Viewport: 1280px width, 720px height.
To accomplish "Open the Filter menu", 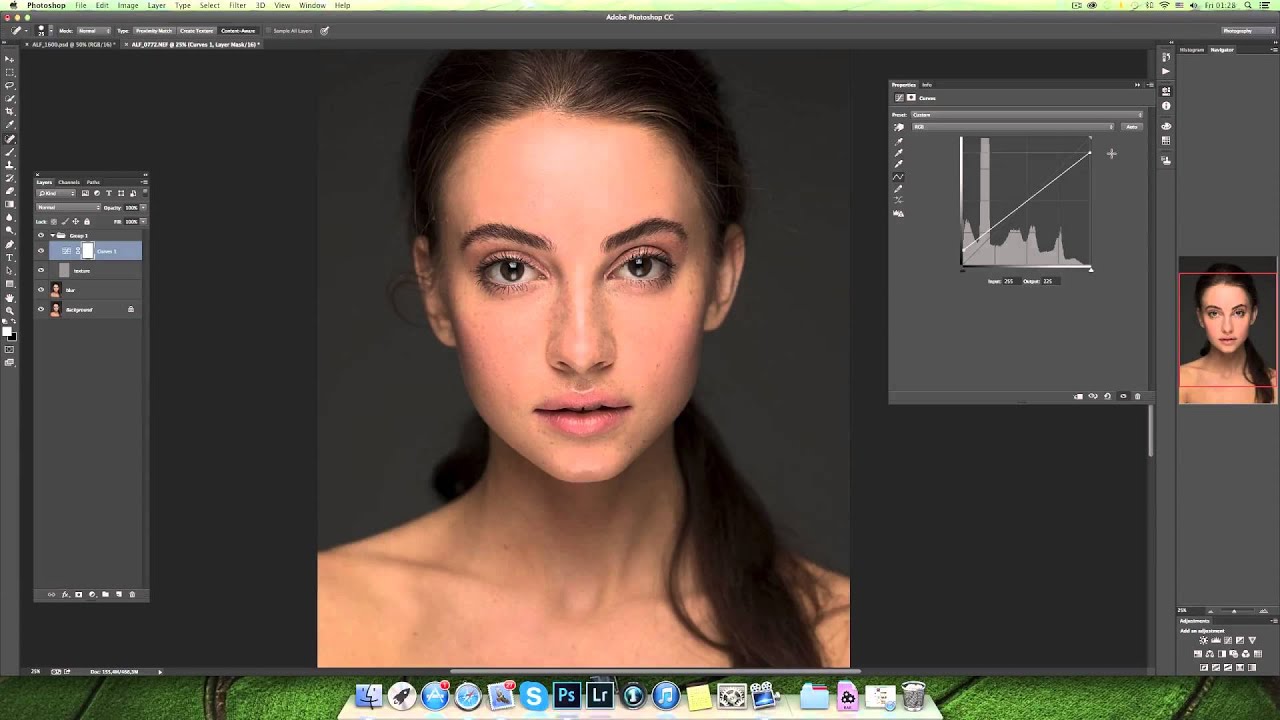I will pos(237,6).
